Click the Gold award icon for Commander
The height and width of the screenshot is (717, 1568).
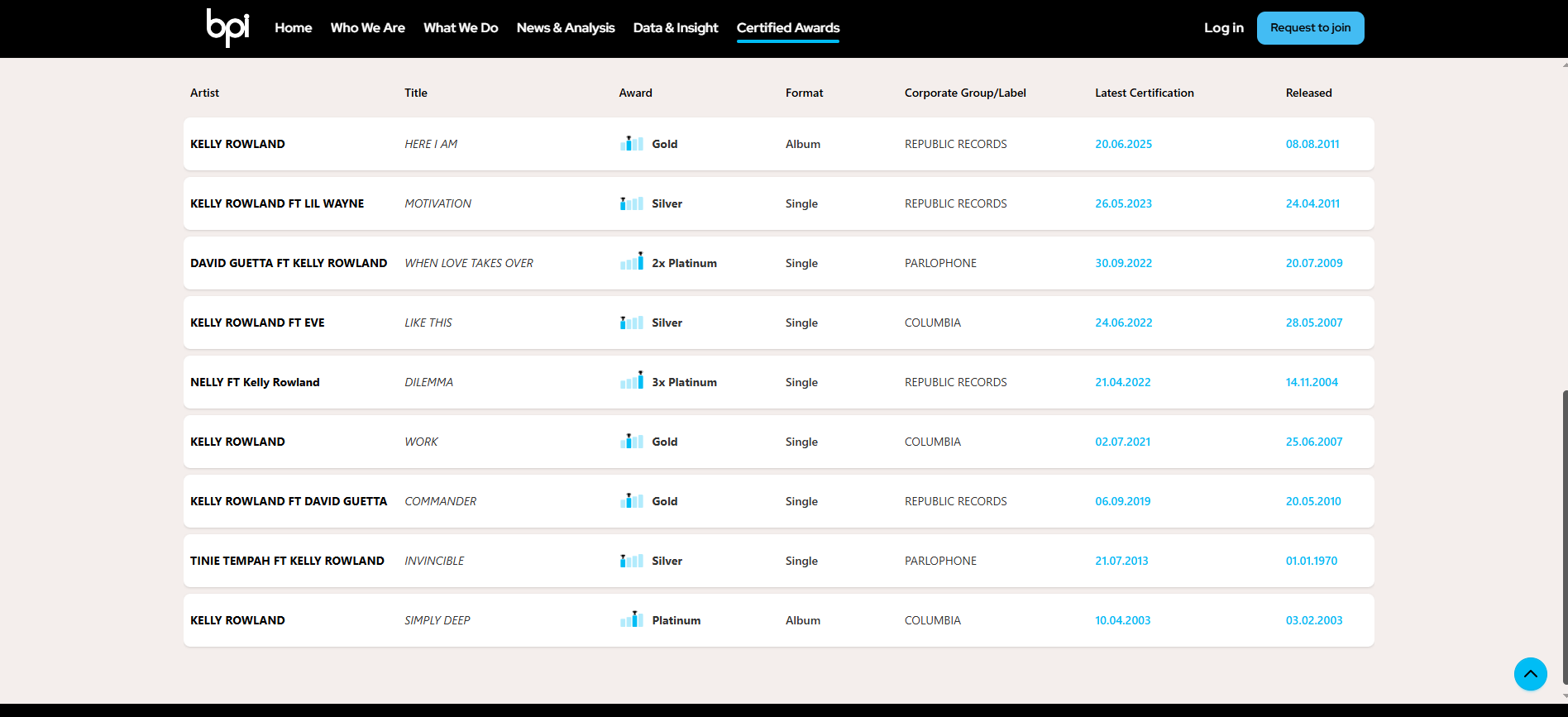pyautogui.click(x=632, y=501)
